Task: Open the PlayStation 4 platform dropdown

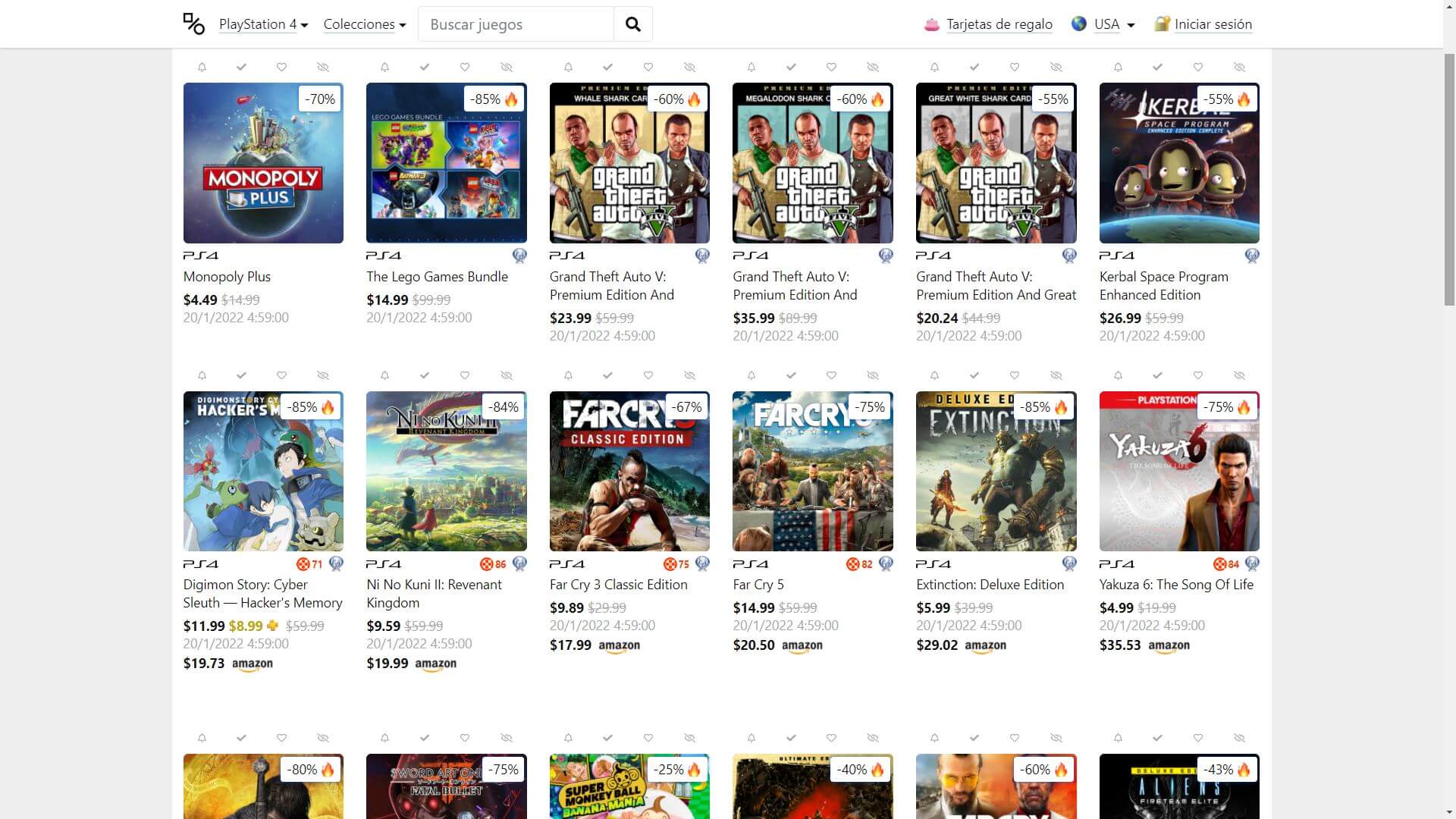Action: click(263, 24)
